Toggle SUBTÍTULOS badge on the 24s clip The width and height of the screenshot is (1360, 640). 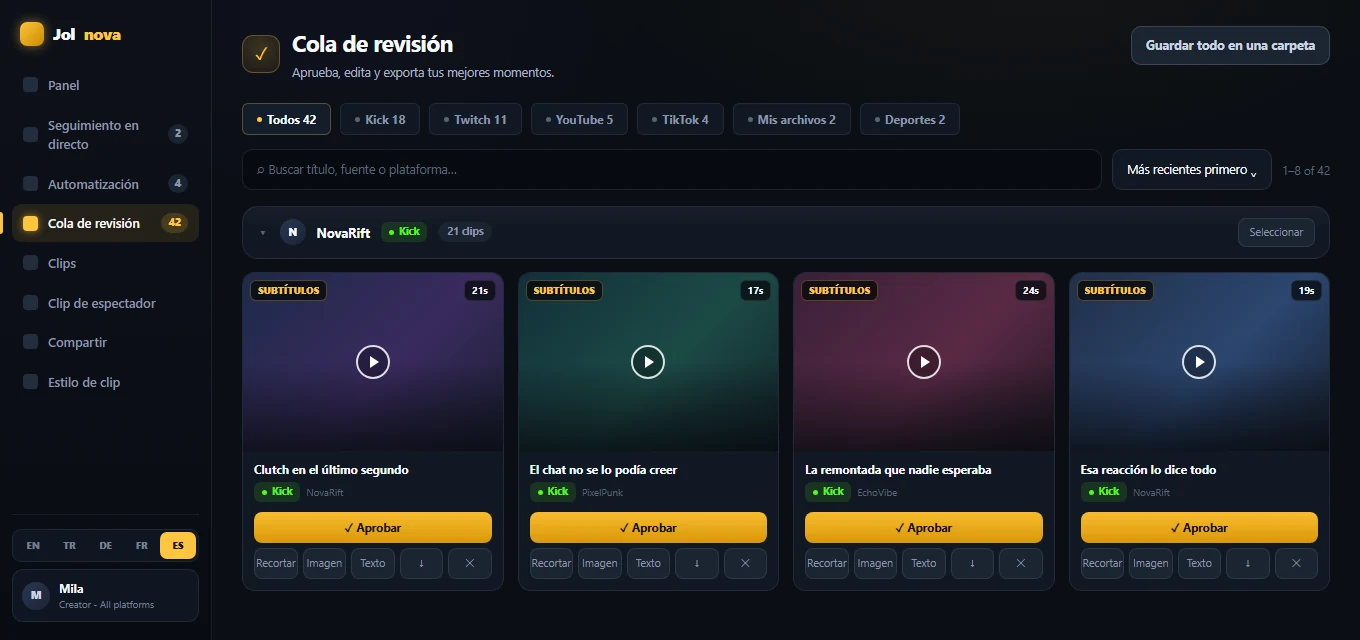tap(839, 291)
